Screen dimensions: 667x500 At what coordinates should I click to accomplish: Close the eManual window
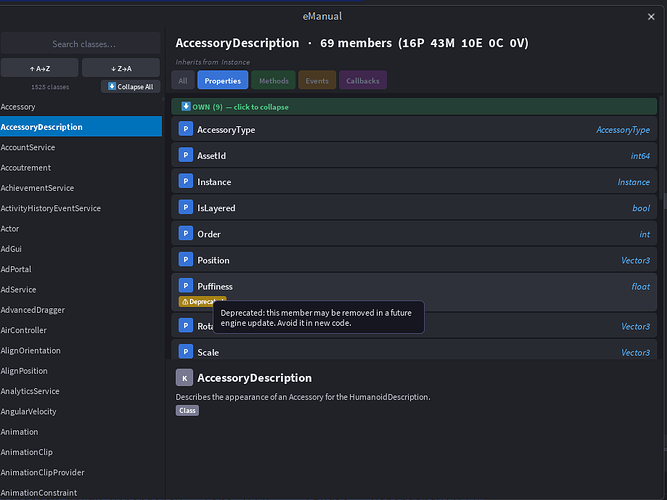pyautogui.click(x=651, y=17)
